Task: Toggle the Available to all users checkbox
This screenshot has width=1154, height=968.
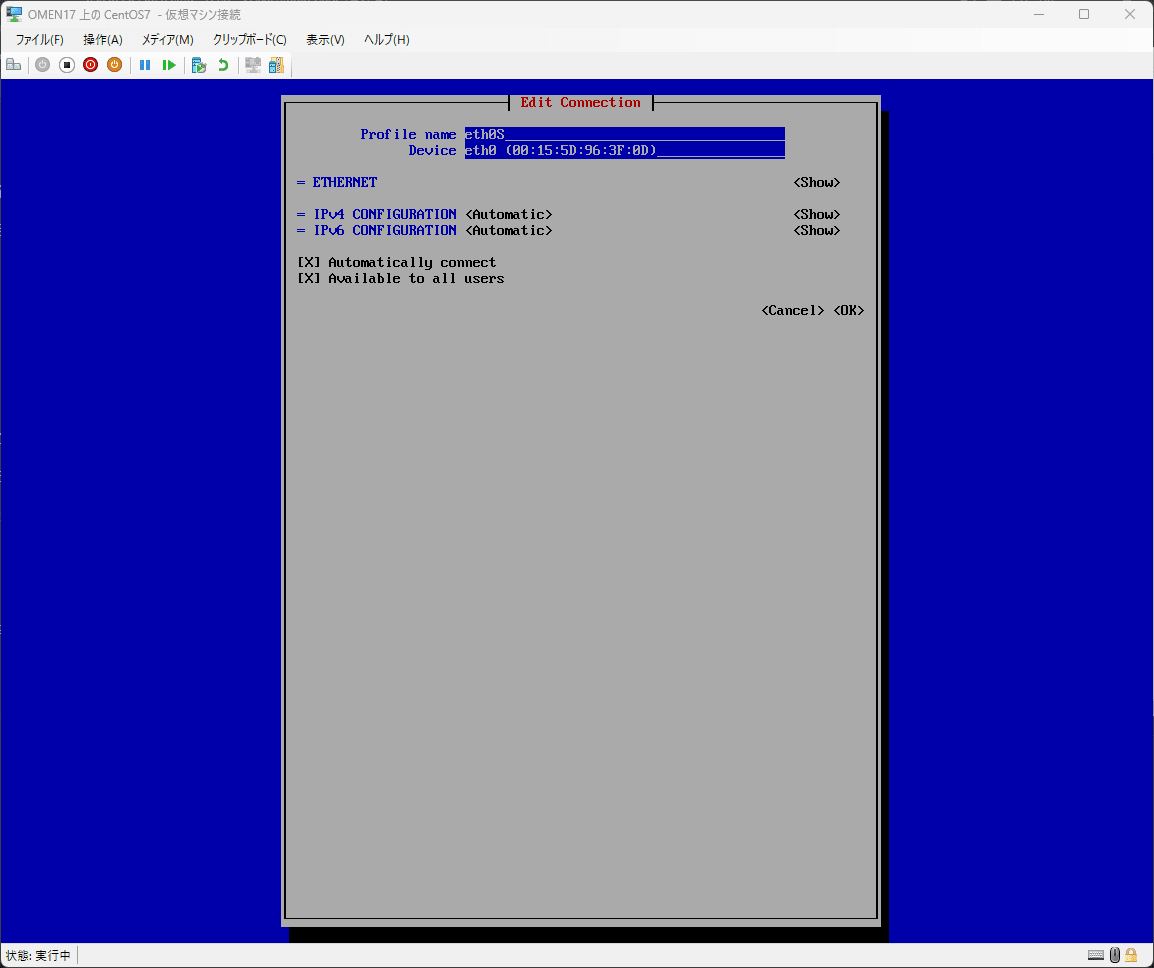Action: 309,279
